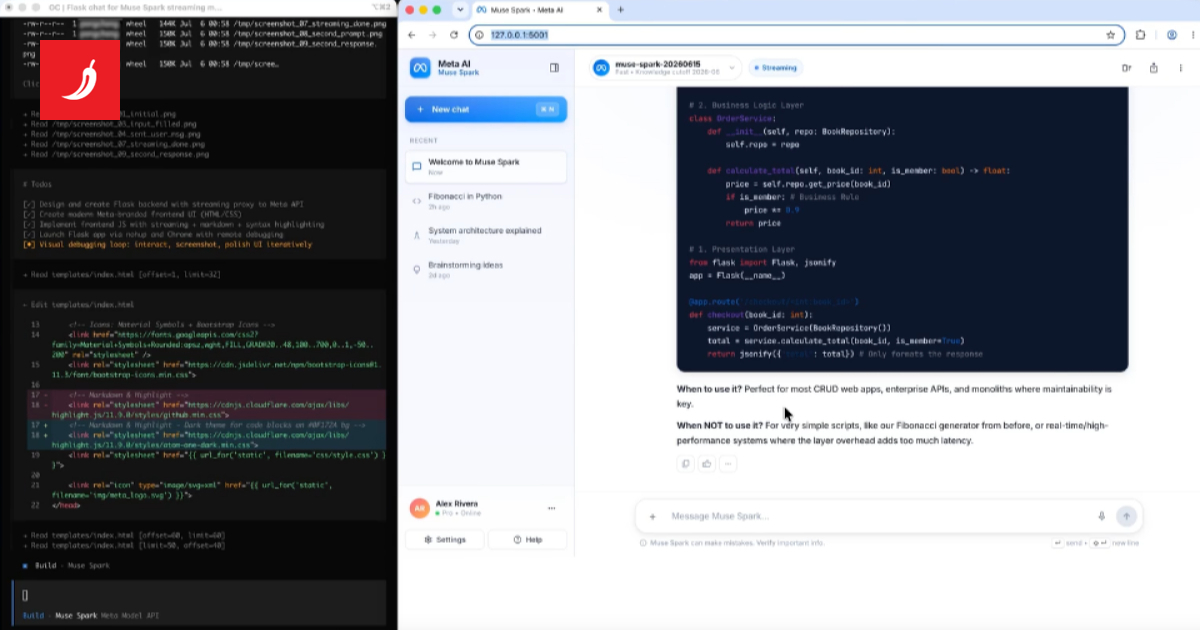Open Help in the sidebar
Image resolution: width=1200 pixels, height=630 pixels.
coord(527,539)
